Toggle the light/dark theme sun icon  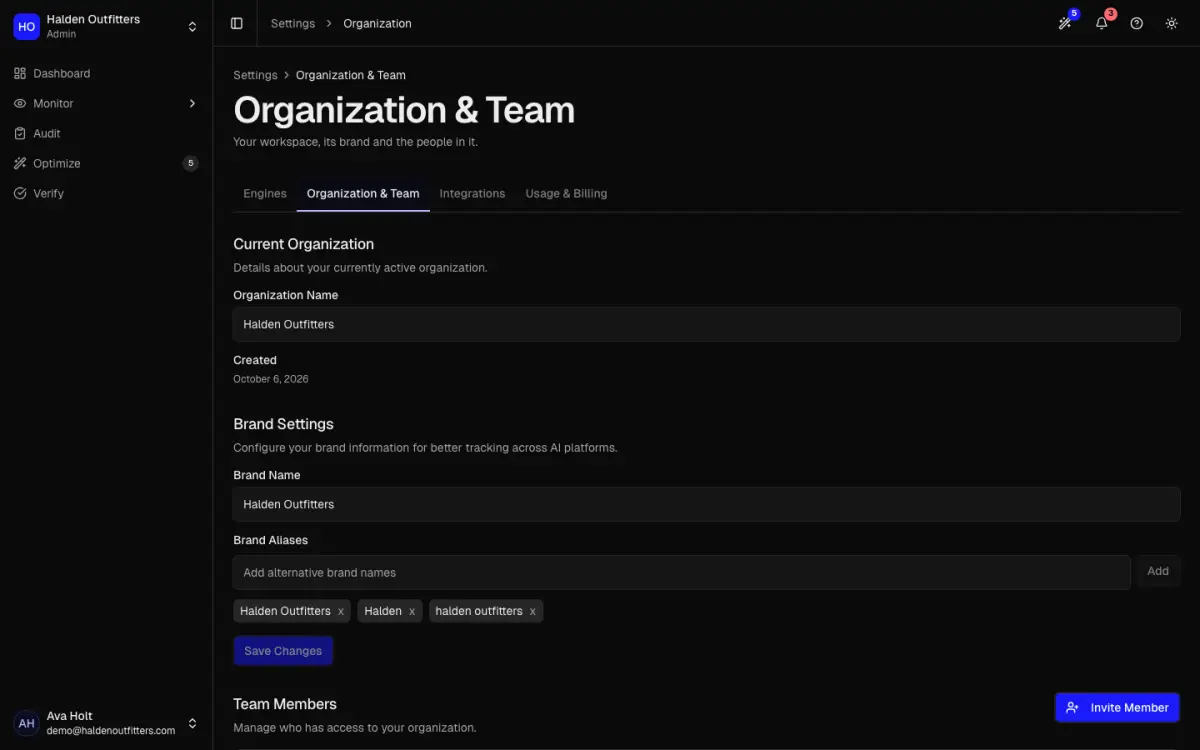coord(1171,23)
